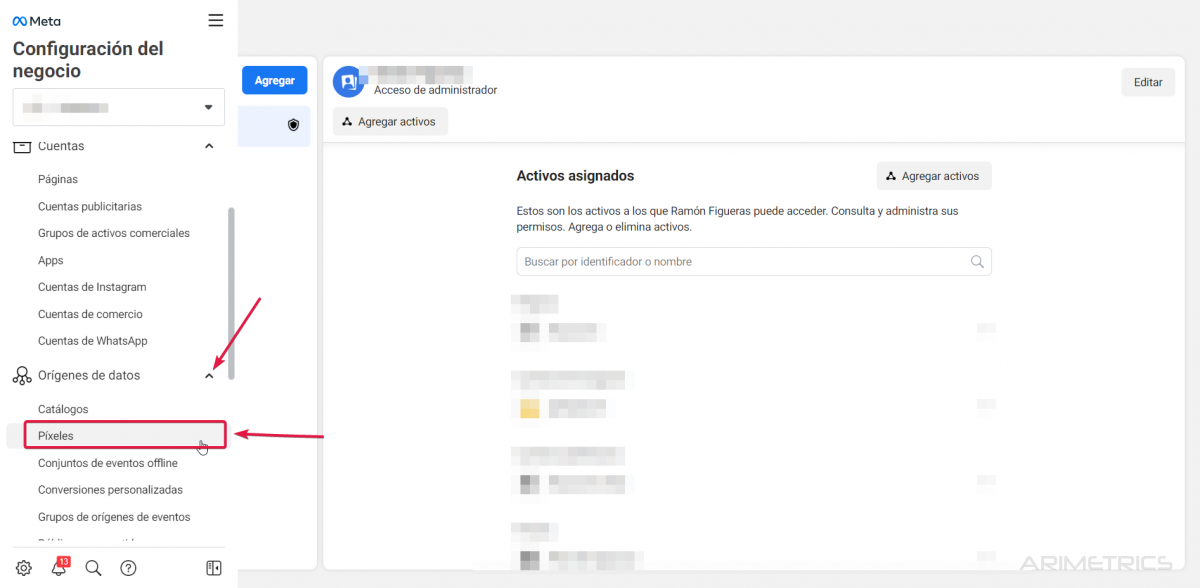1200x588 pixels.
Task: Click the blue Agregar button
Action: (275, 80)
